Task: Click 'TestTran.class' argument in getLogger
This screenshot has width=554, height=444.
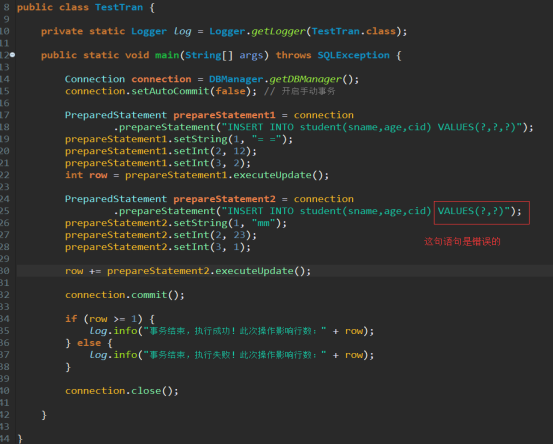Action: (x=353, y=31)
